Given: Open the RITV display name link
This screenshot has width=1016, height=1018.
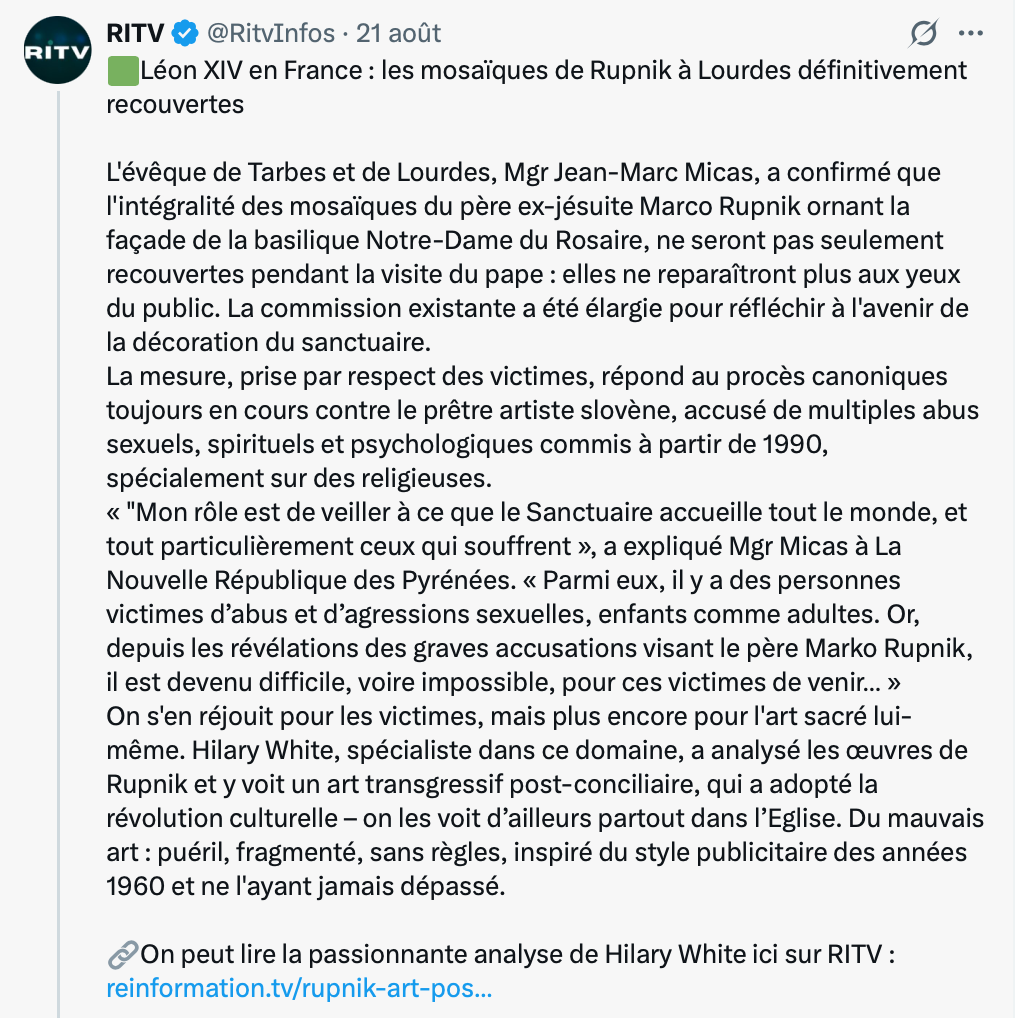Looking at the screenshot, I should 136,33.
